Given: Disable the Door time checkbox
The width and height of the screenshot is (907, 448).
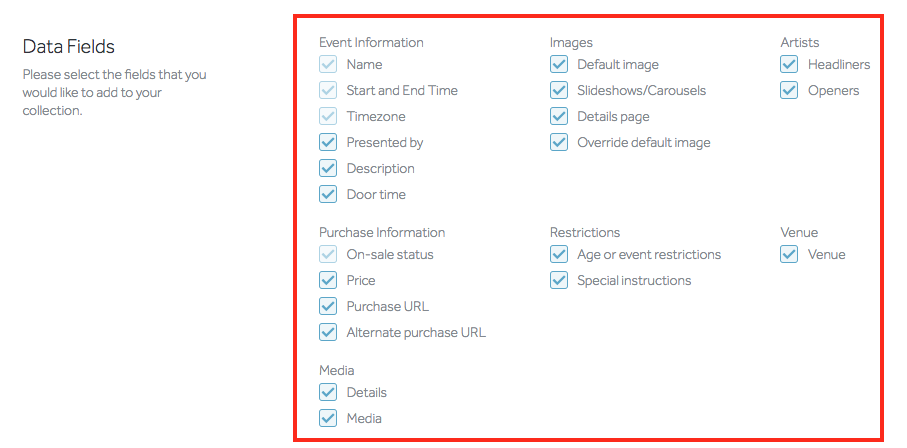Looking at the screenshot, I should (x=328, y=194).
